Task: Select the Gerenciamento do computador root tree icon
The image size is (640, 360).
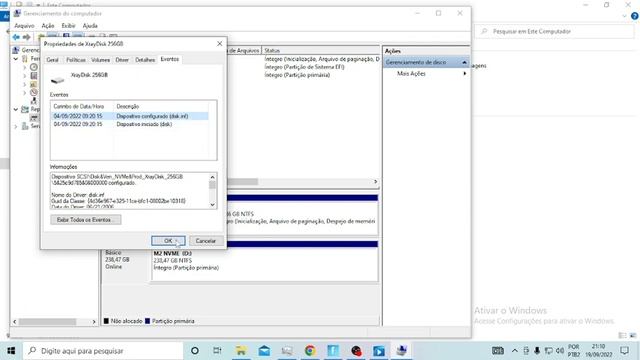Action: point(16,50)
